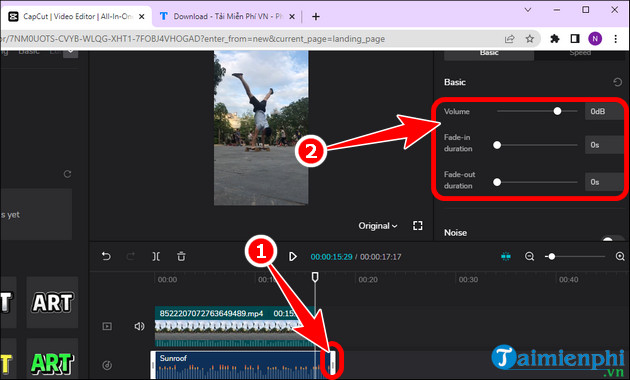Move the Fade-out duration slider handle
Screen dimensions: 630x380
497,182
